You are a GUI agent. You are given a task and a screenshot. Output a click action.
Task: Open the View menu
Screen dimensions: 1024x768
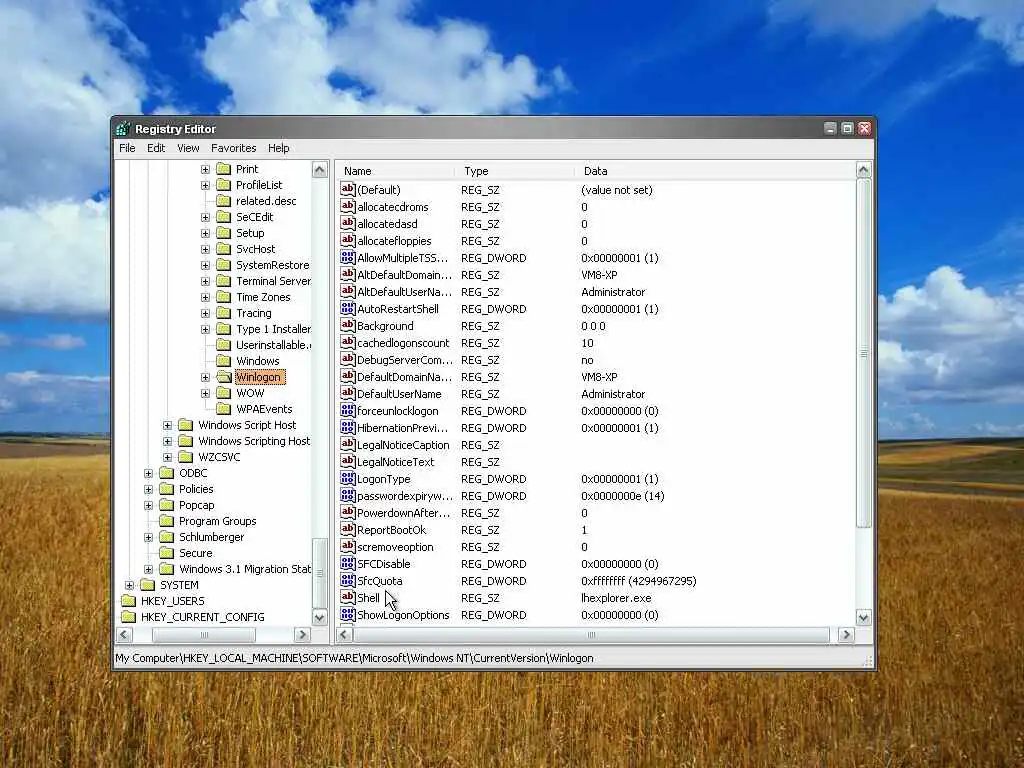(x=188, y=148)
